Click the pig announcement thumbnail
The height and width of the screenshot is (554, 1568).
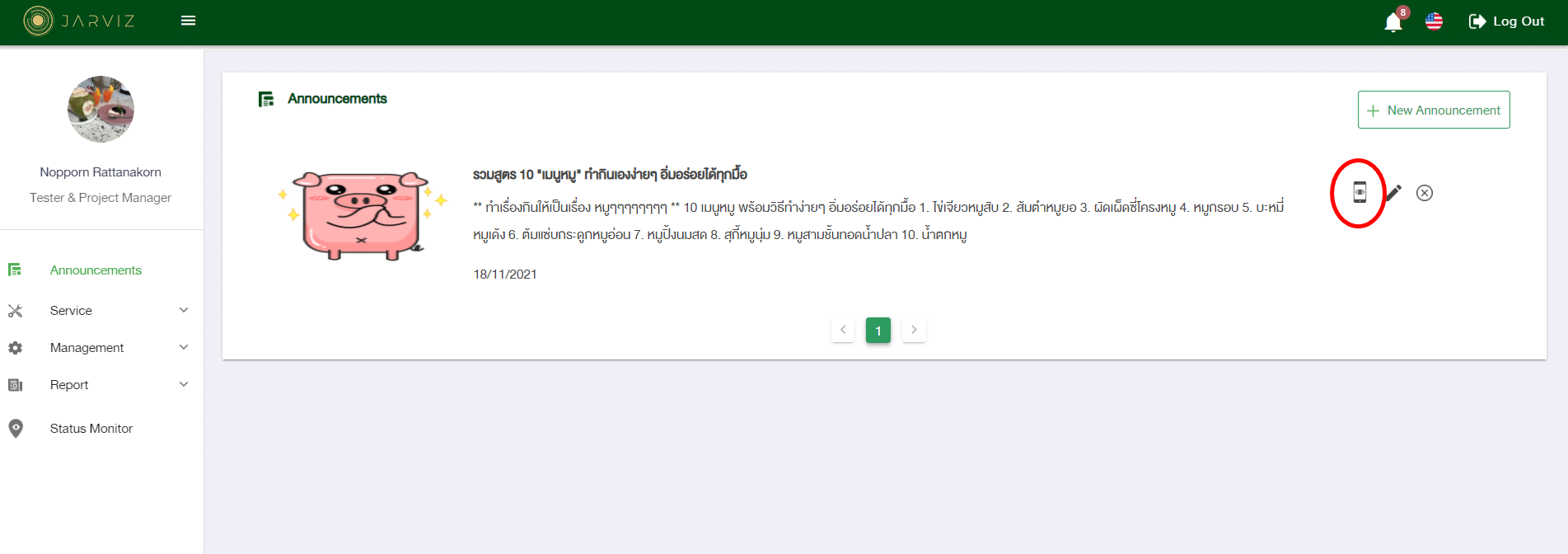(x=362, y=216)
